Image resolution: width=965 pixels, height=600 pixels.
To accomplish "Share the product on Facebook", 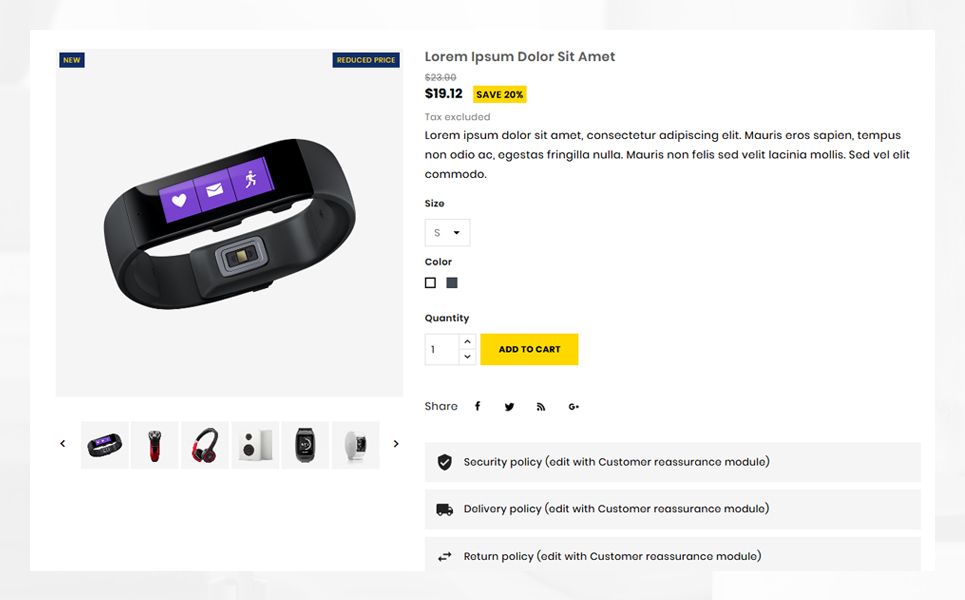I will click(477, 406).
